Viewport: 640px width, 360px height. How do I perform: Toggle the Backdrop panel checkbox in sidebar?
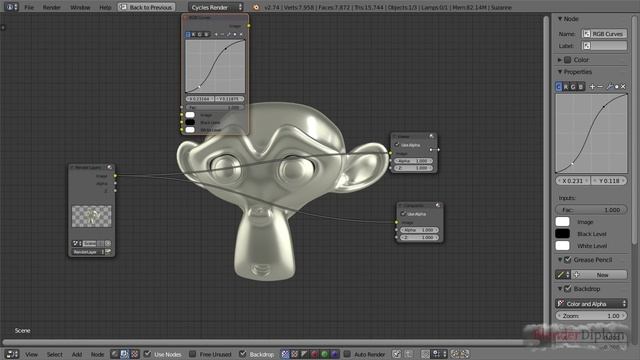[567, 289]
